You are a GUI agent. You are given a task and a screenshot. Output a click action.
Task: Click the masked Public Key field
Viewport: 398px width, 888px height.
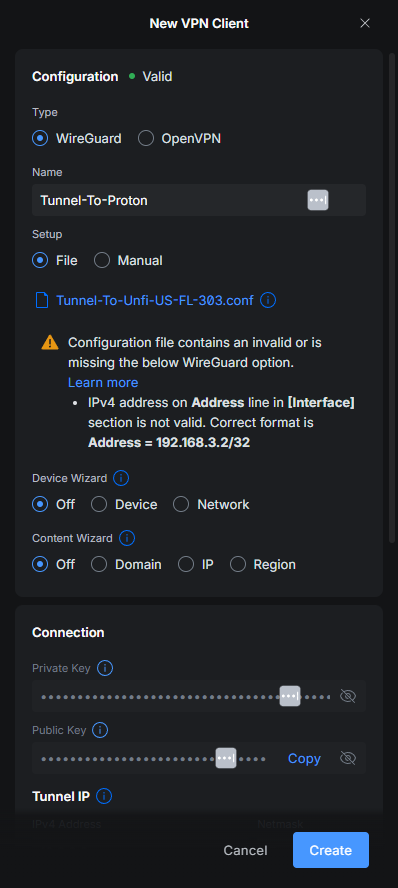pyautogui.click(x=199, y=758)
